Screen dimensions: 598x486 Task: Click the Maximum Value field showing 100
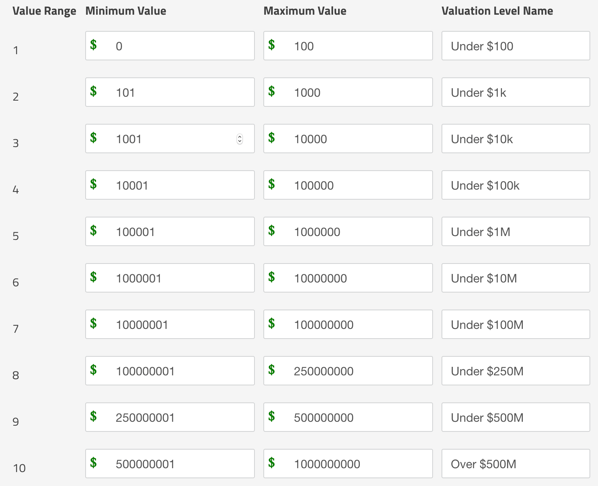coord(348,46)
